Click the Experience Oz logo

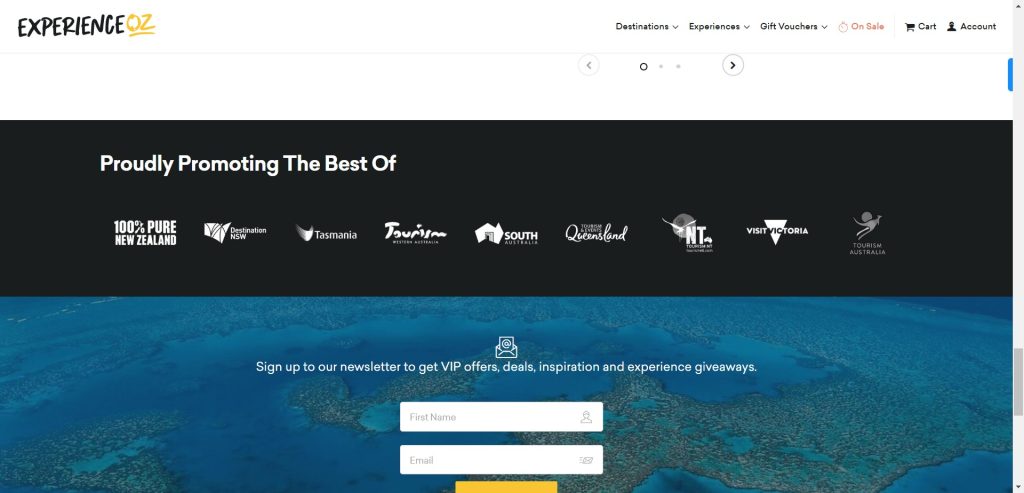coord(86,25)
